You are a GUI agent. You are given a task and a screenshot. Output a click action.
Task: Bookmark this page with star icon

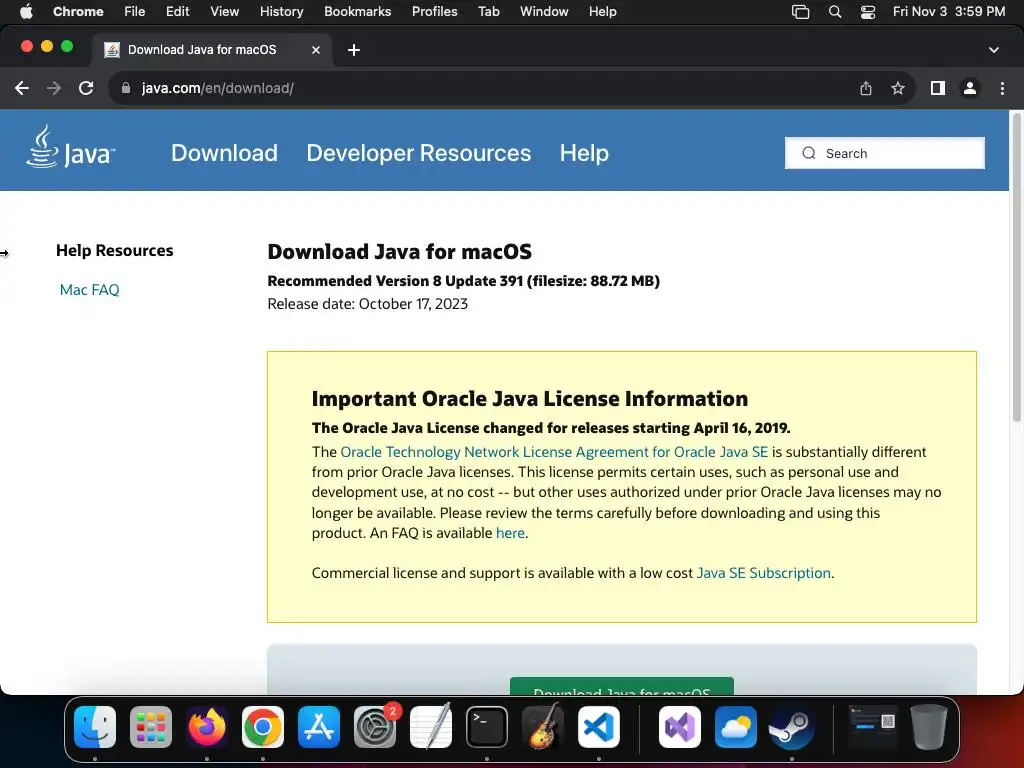[898, 88]
